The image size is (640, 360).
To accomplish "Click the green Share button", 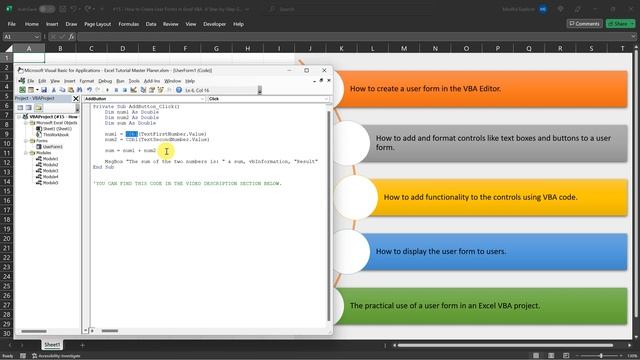I will 620,24.
